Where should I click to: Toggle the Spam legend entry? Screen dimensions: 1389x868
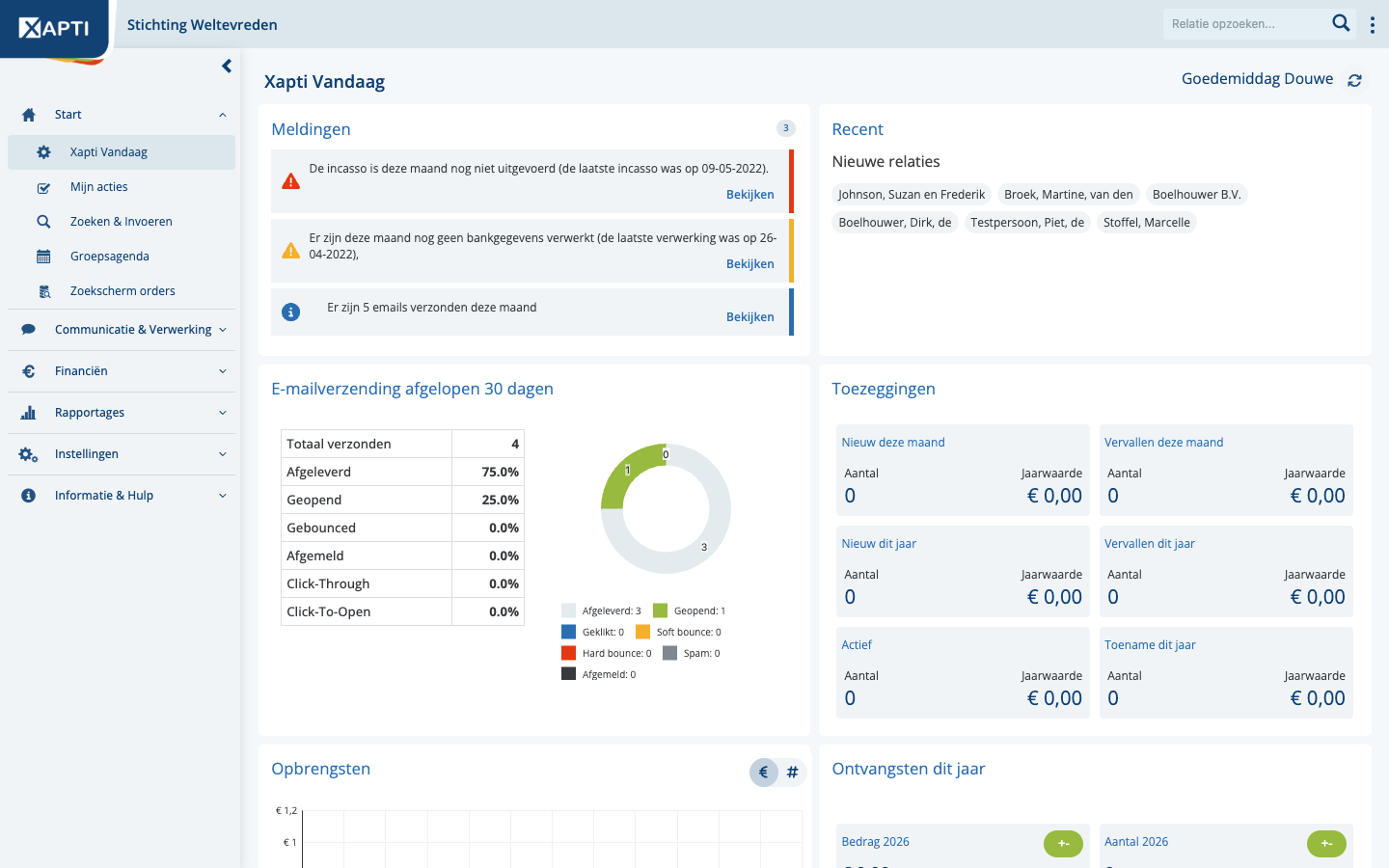pyautogui.click(x=691, y=653)
